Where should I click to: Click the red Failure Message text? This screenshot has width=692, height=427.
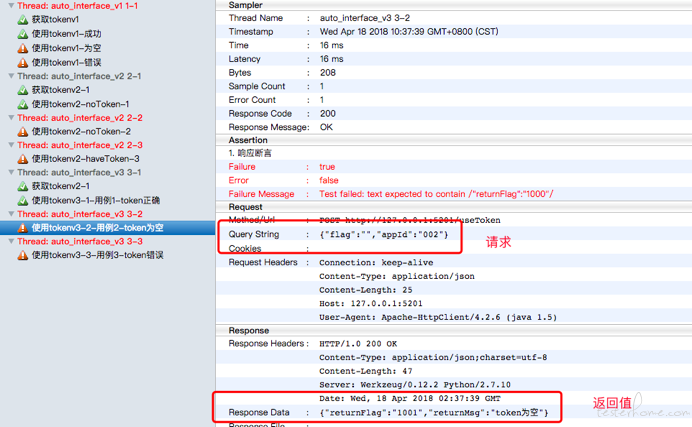(x=436, y=194)
